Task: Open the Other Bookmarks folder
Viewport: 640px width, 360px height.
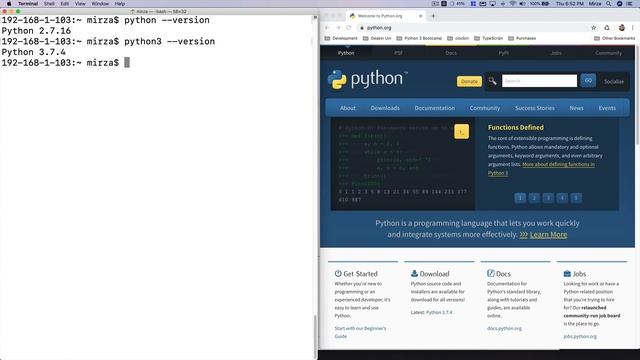Action: tap(615, 38)
